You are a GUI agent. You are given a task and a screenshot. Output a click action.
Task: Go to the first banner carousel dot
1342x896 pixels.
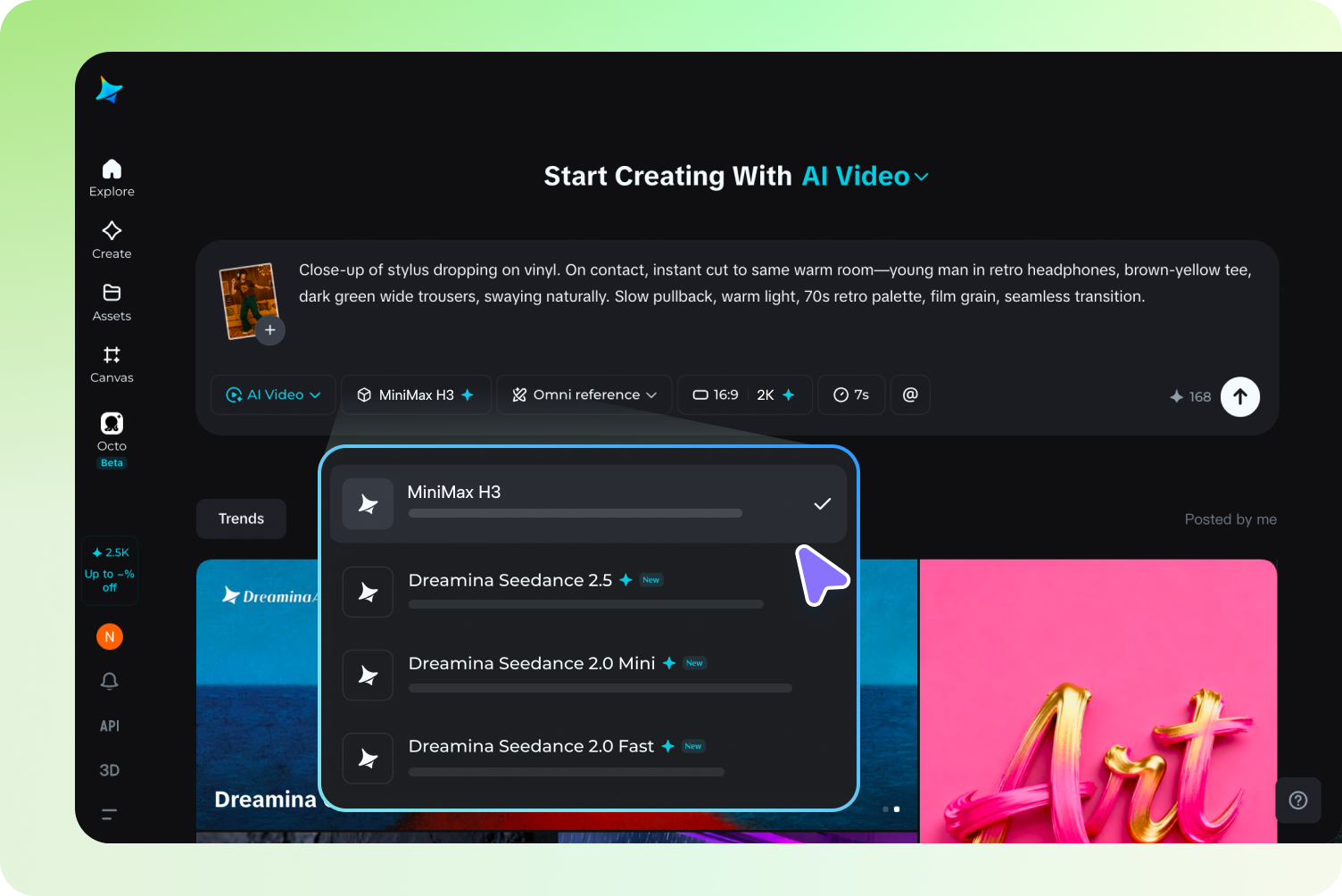tap(885, 809)
